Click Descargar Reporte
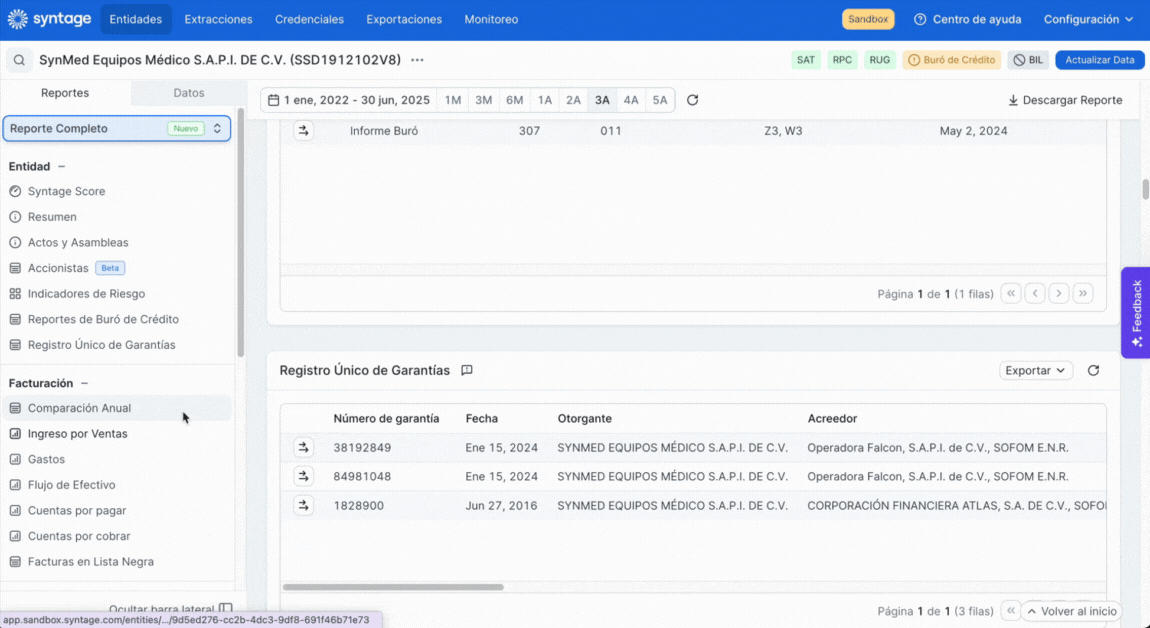The height and width of the screenshot is (628, 1150). 1066,100
